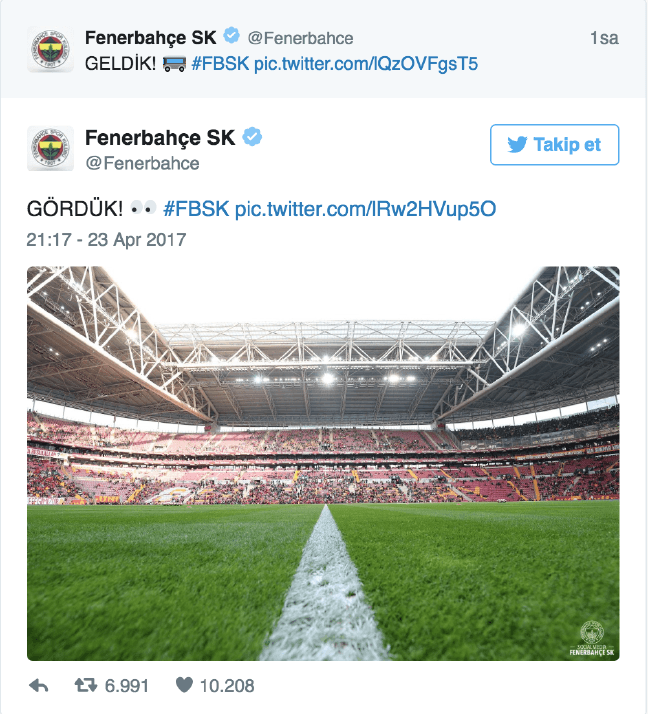Click verified badge in top tweet
This screenshot has width=648, height=714.
point(232,36)
